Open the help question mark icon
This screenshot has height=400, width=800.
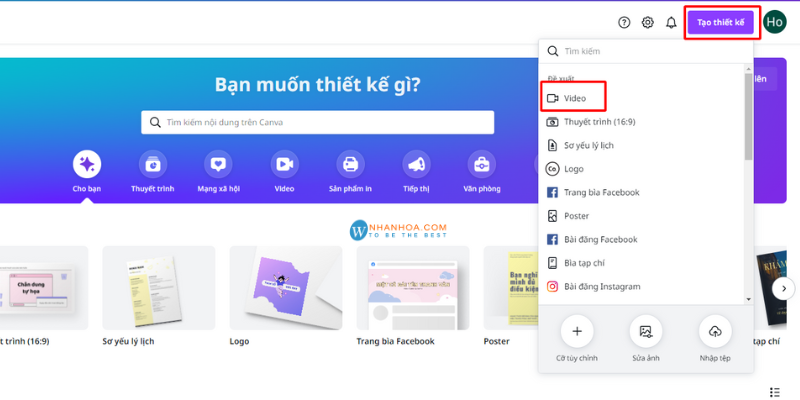pyautogui.click(x=624, y=22)
